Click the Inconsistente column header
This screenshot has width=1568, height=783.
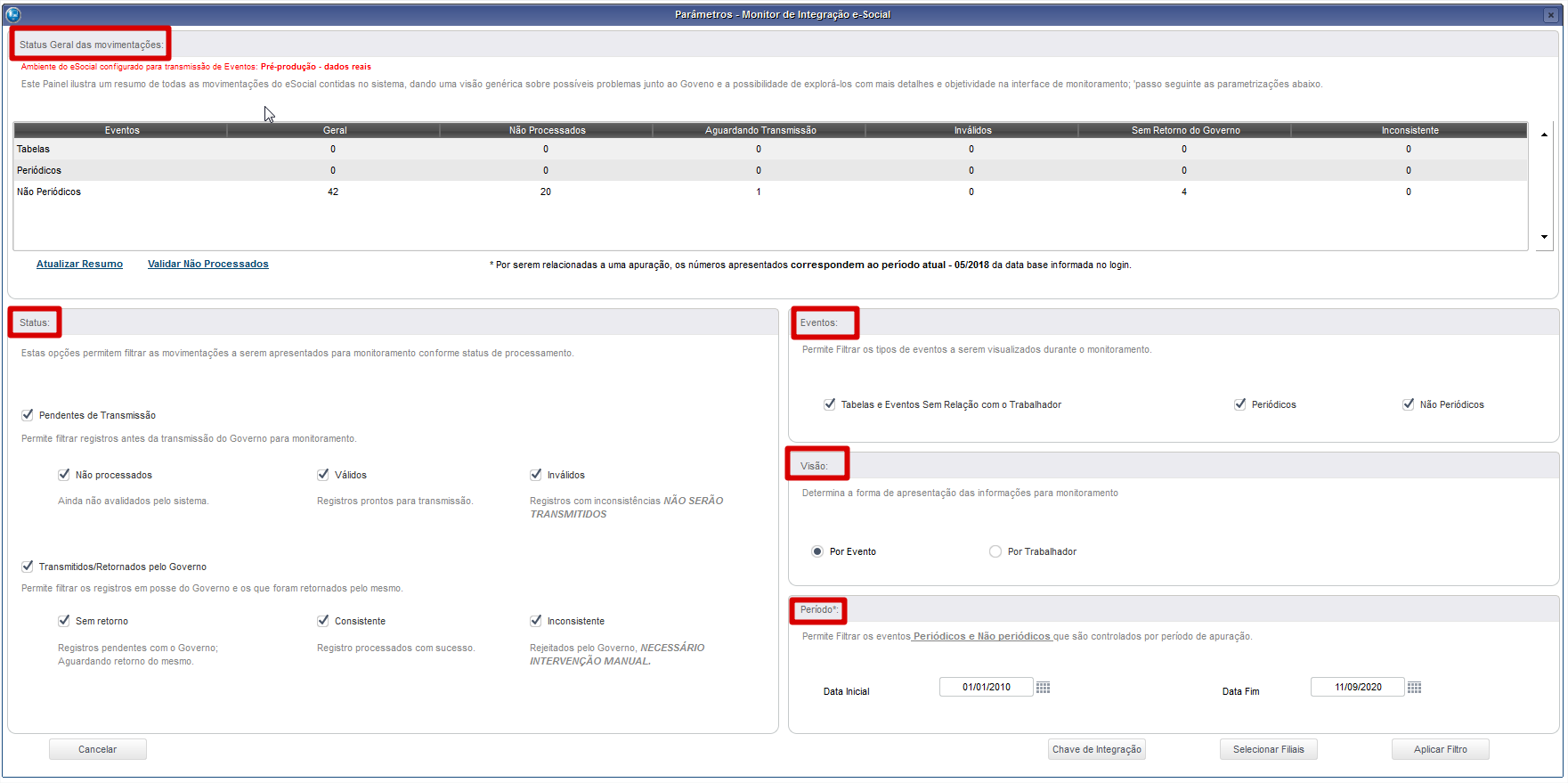pos(1410,130)
